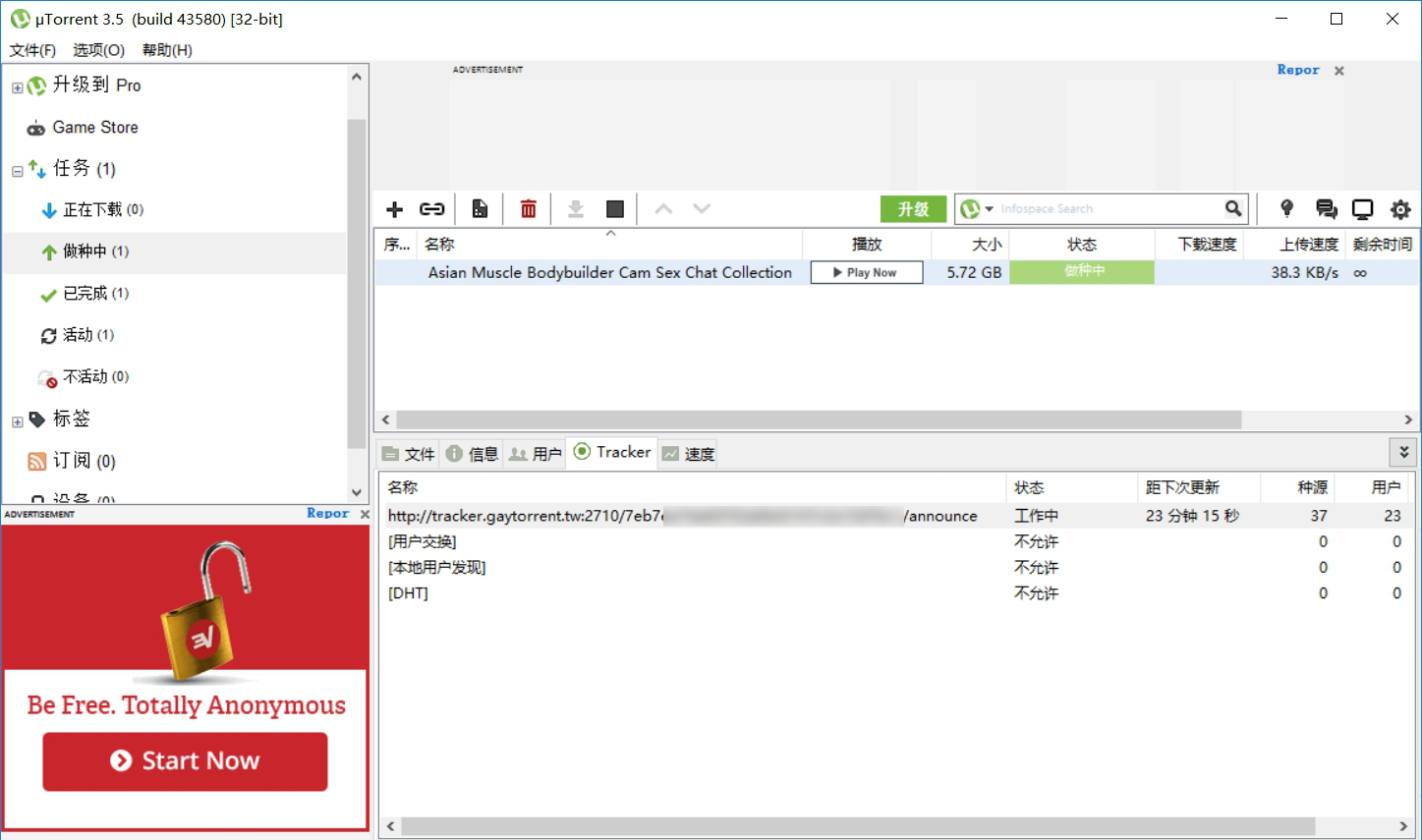Expand the 标签 tree node
This screenshot has width=1422, height=840.
click(17, 421)
